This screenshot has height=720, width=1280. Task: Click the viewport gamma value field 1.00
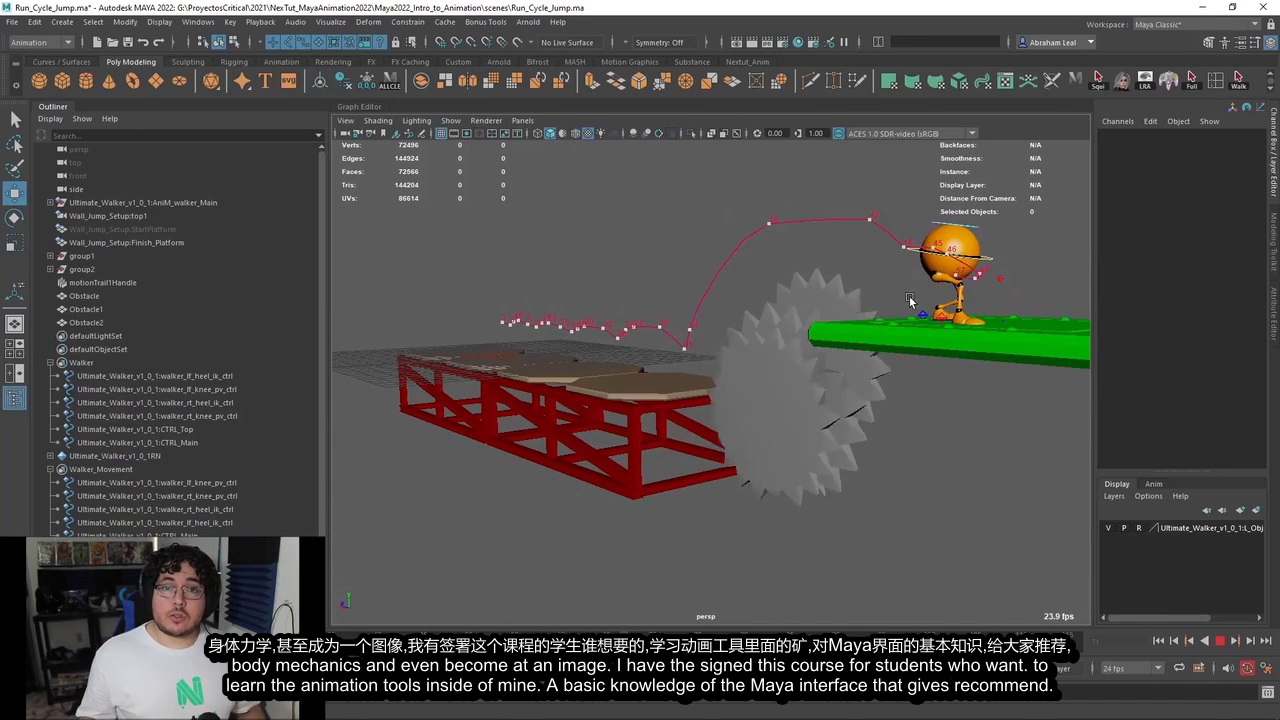816,133
